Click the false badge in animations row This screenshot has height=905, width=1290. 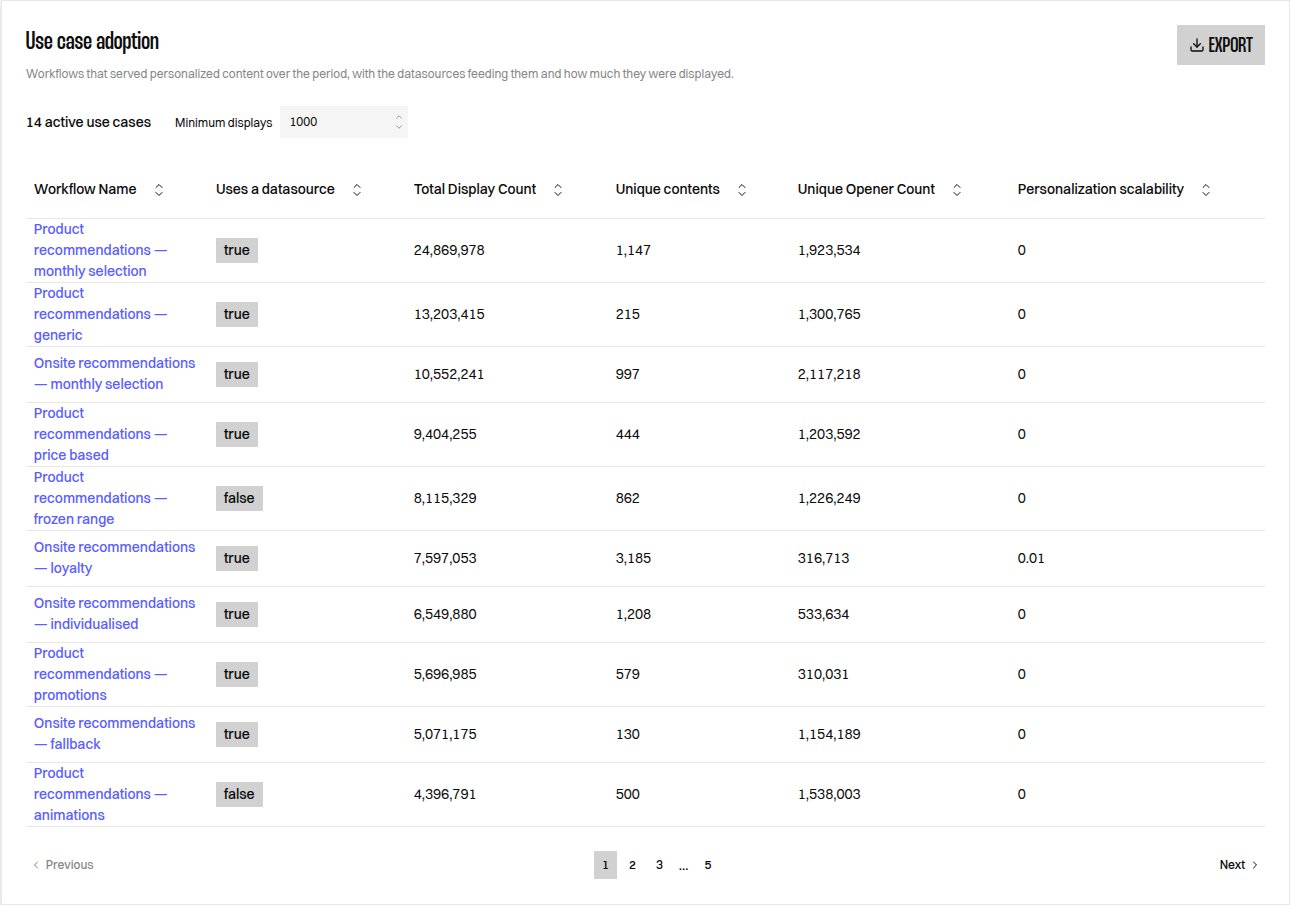(239, 794)
